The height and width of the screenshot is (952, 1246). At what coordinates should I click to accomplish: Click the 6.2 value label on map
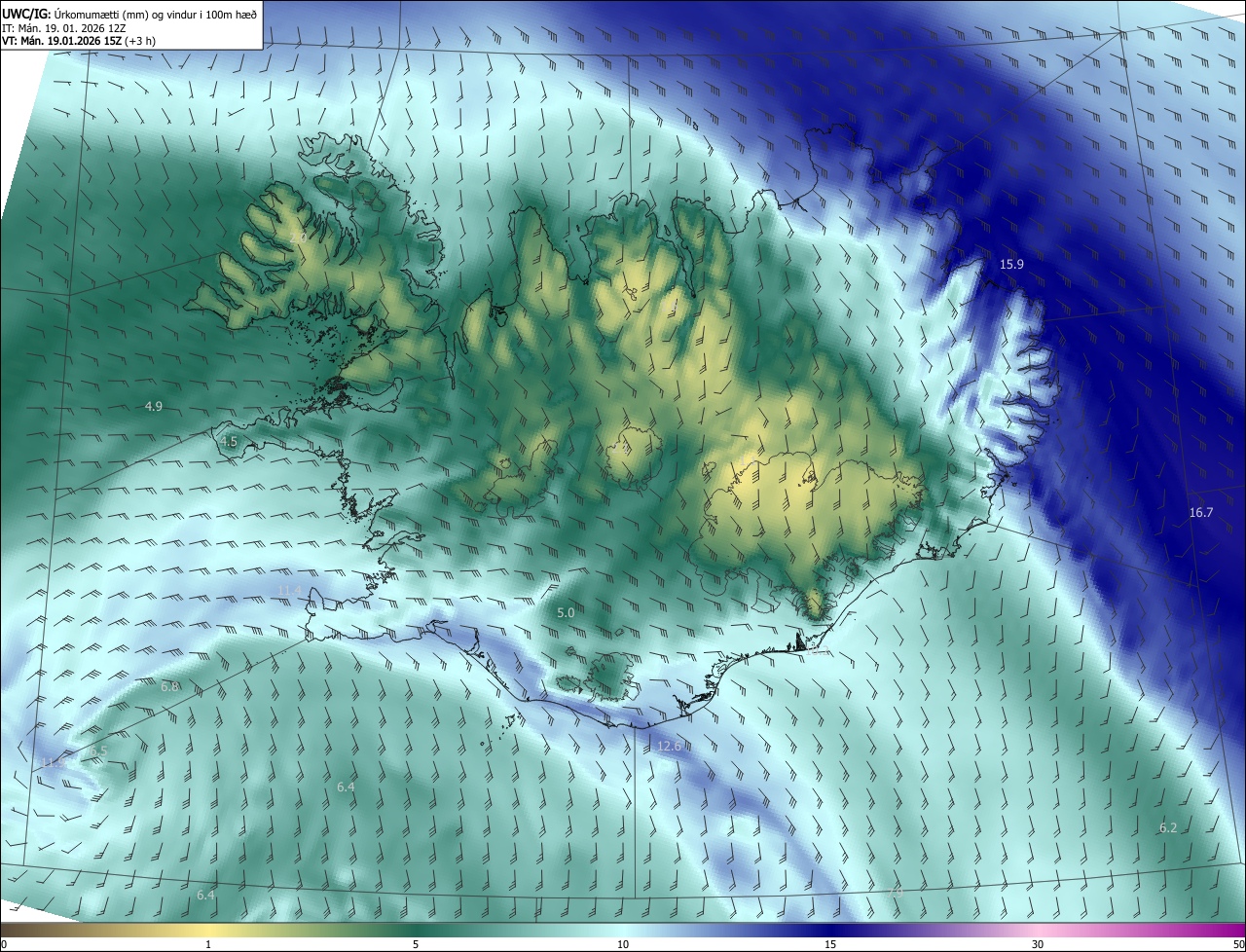point(1168,827)
